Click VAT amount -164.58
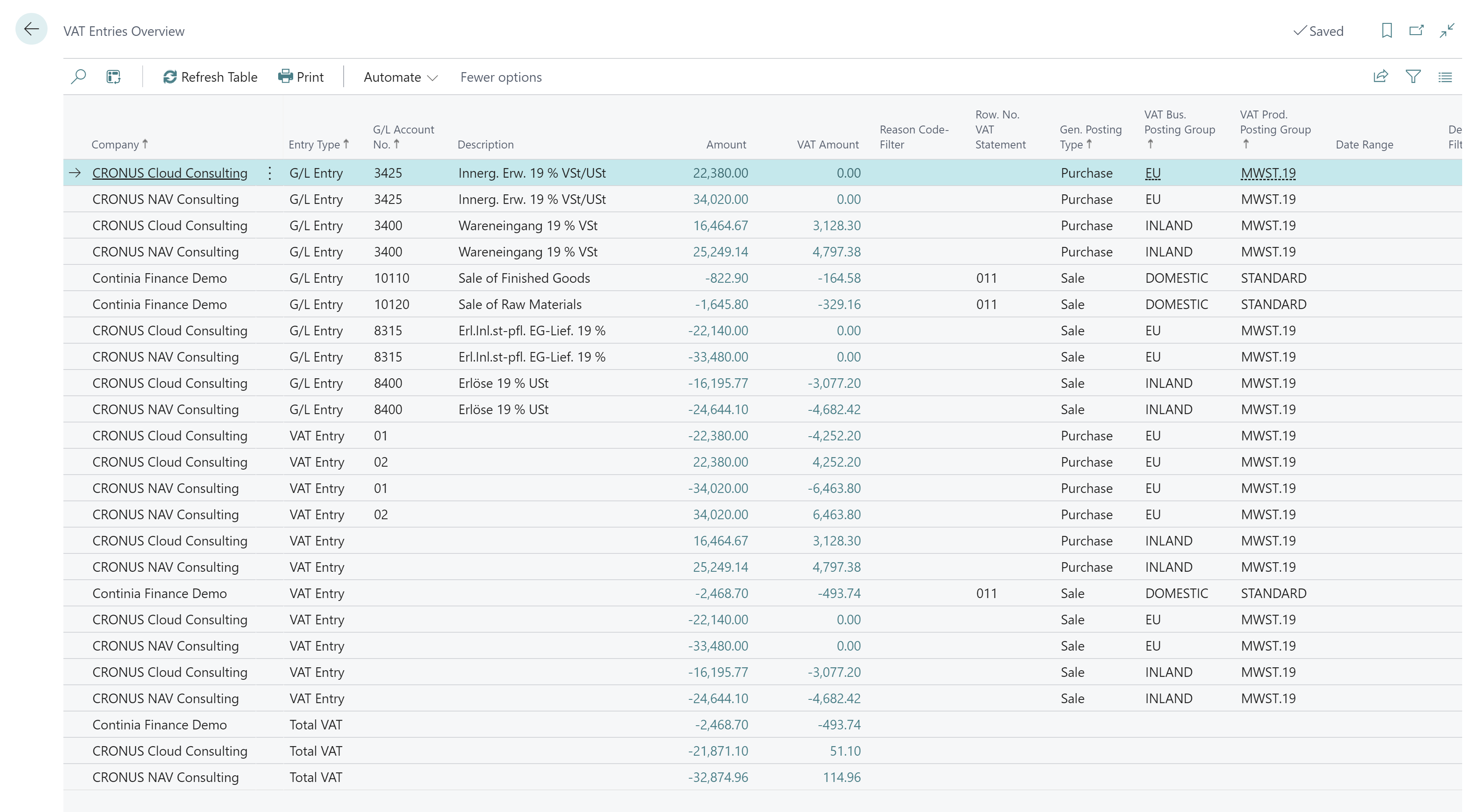 click(839, 278)
